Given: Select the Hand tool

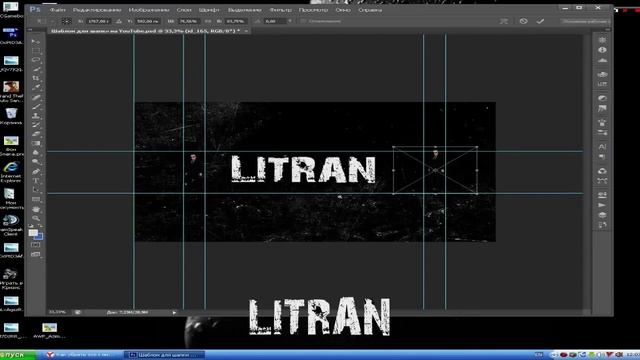Looking at the screenshot, I should tap(36, 209).
